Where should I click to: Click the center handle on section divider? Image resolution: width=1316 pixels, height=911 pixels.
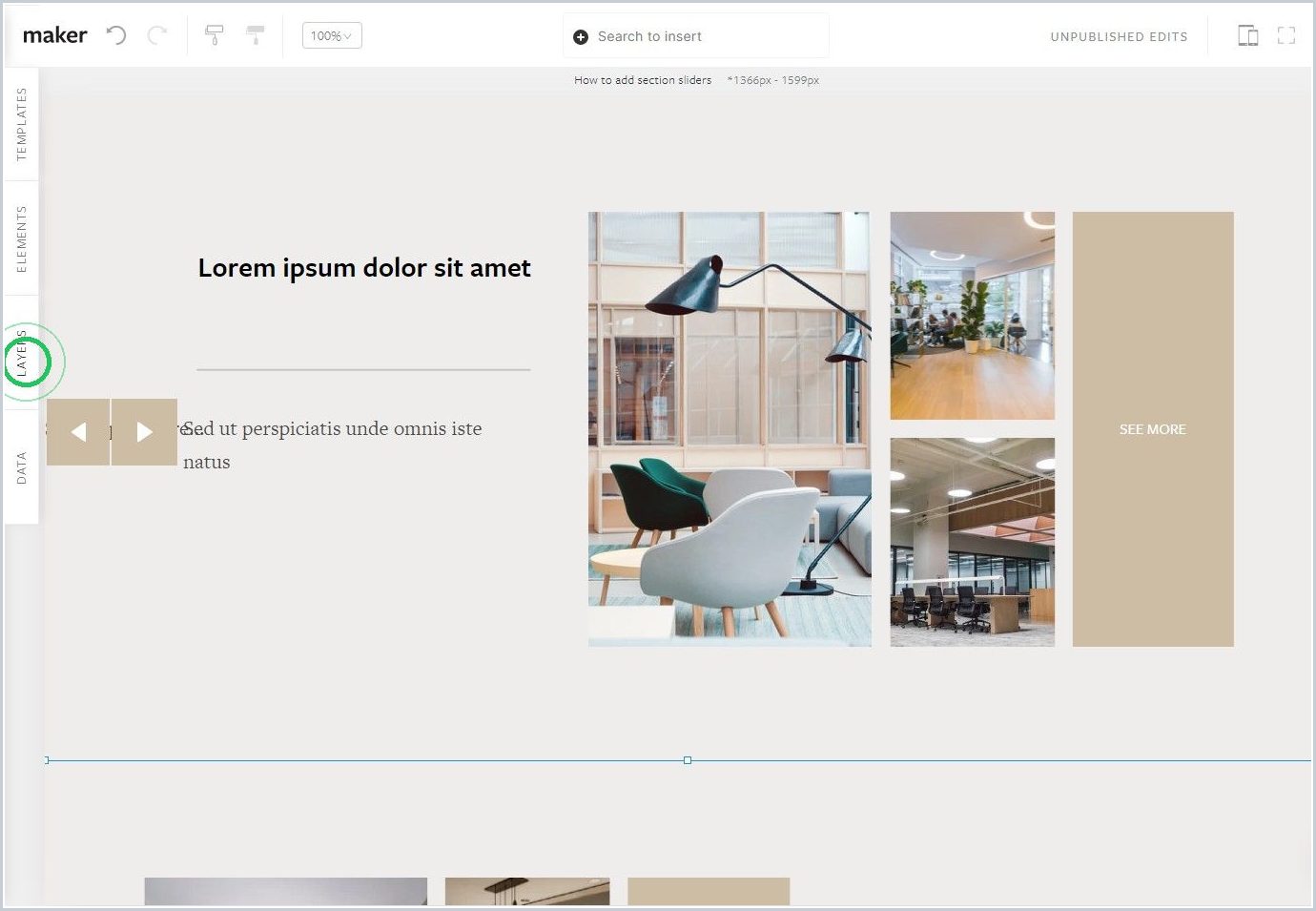point(688,760)
